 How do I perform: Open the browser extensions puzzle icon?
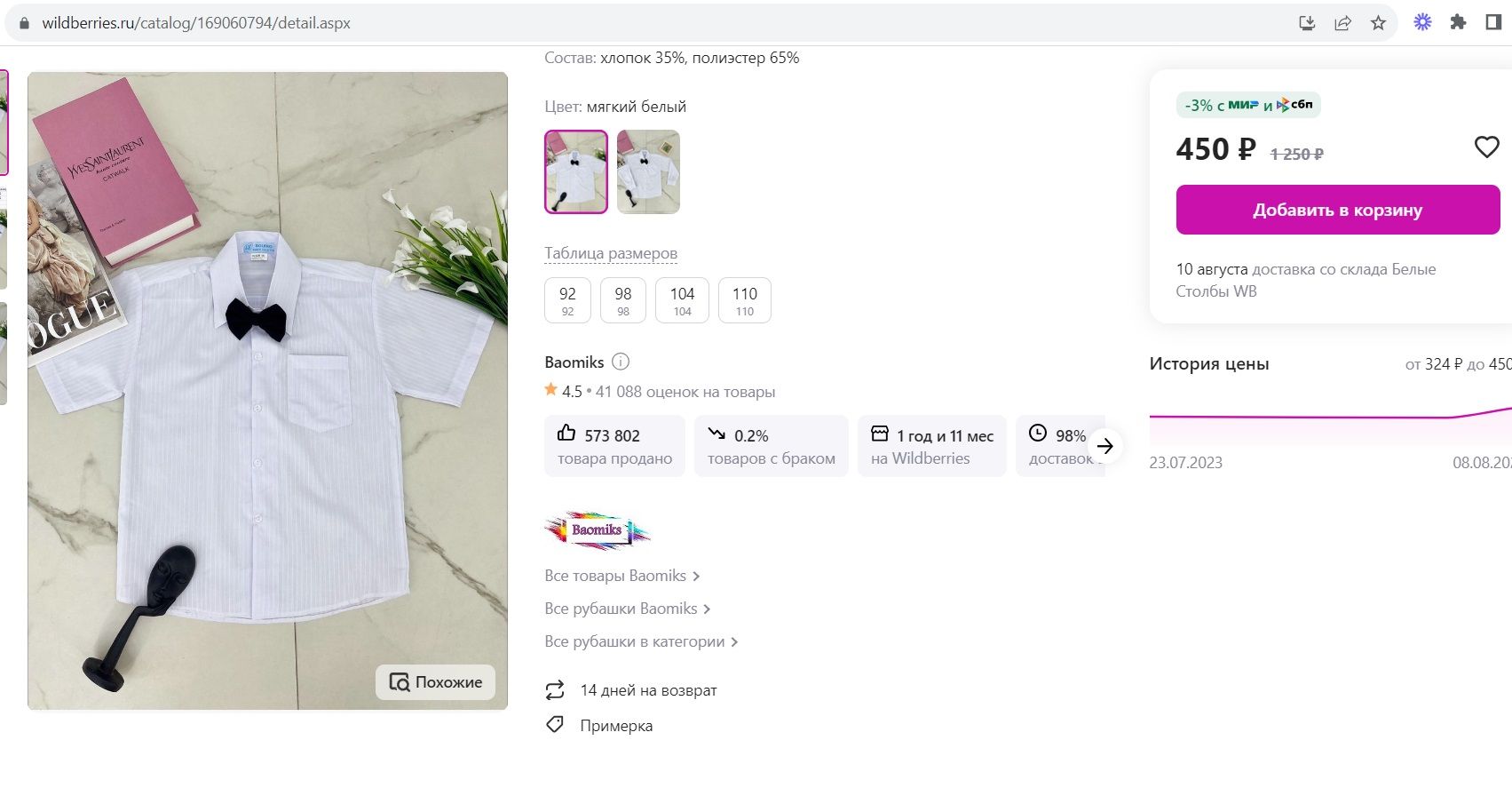pos(1458,23)
